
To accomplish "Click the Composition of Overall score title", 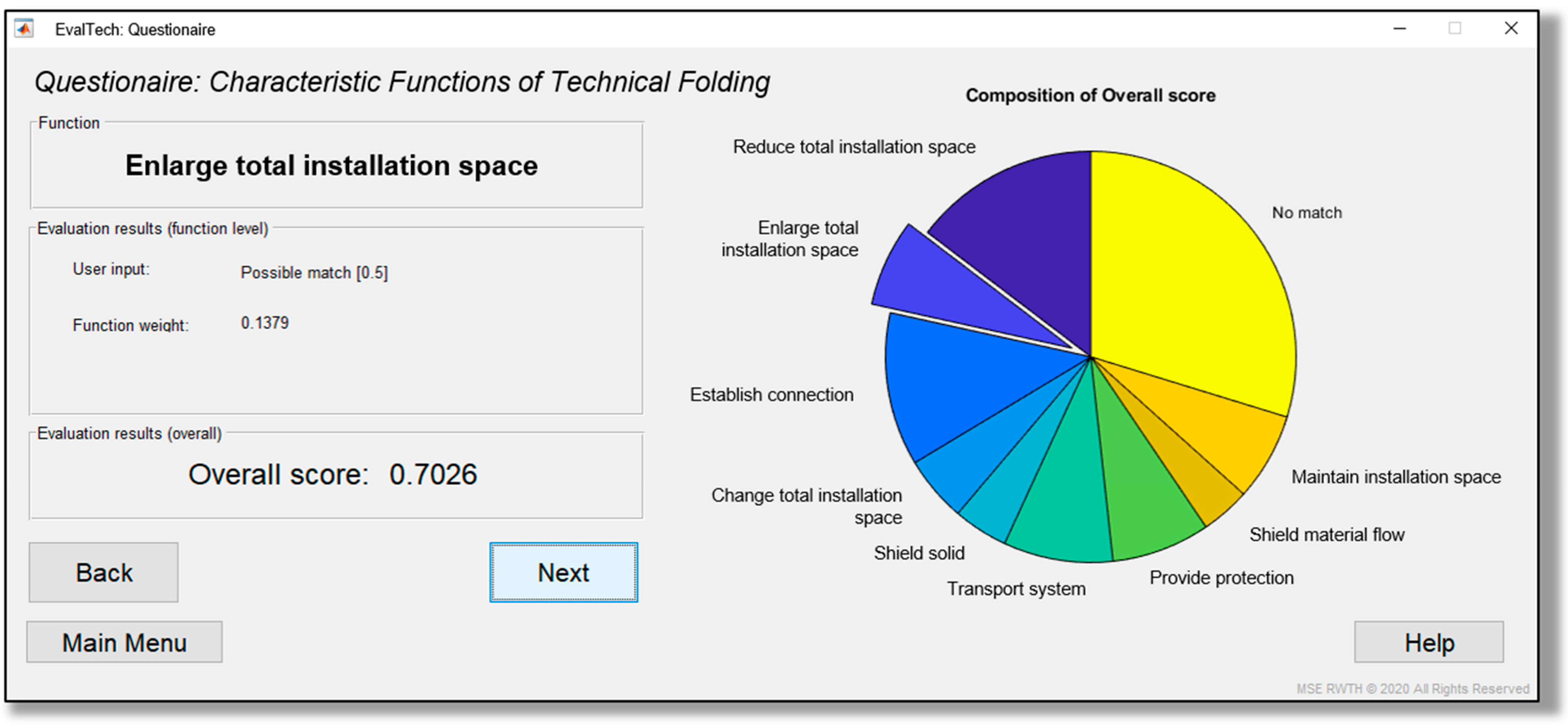I will 1090,96.
